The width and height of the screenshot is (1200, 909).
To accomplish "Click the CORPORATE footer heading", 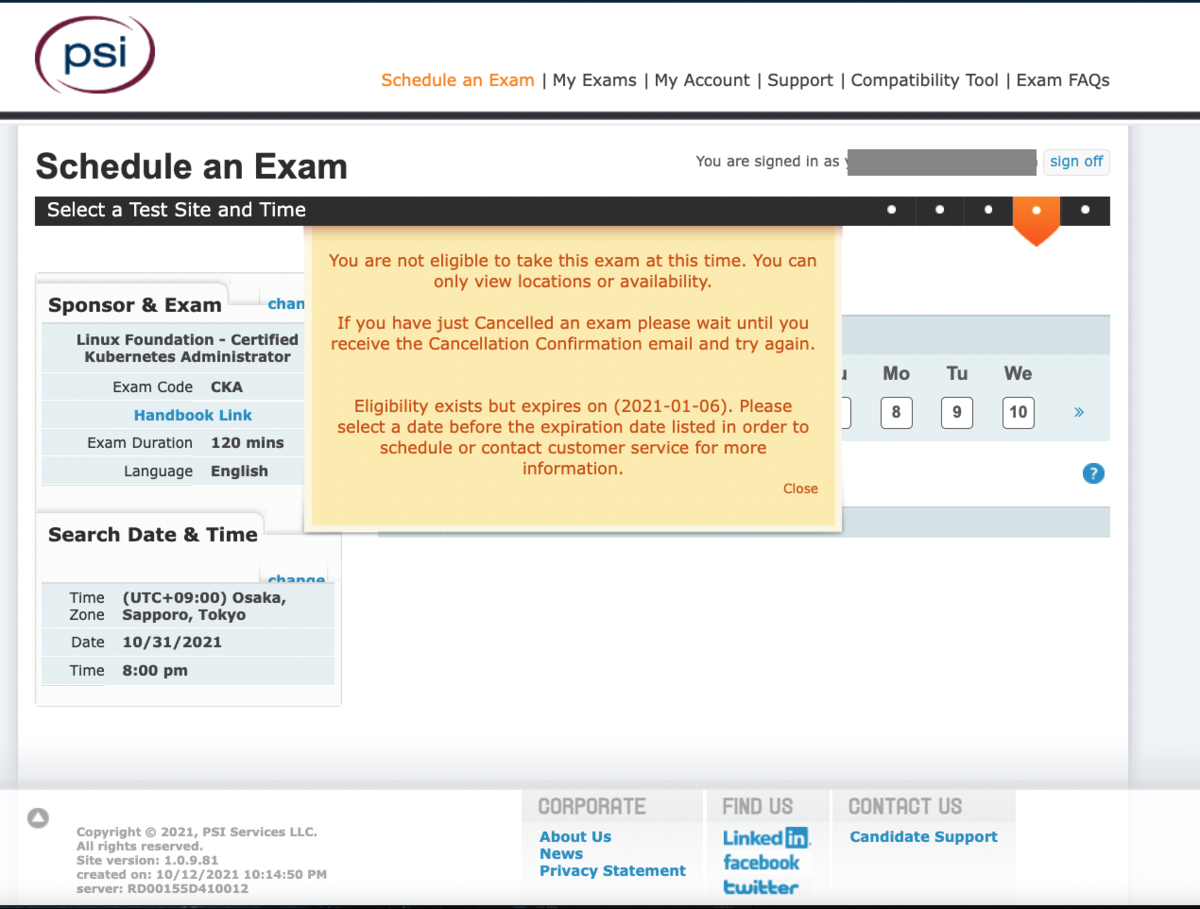I will 592,806.
